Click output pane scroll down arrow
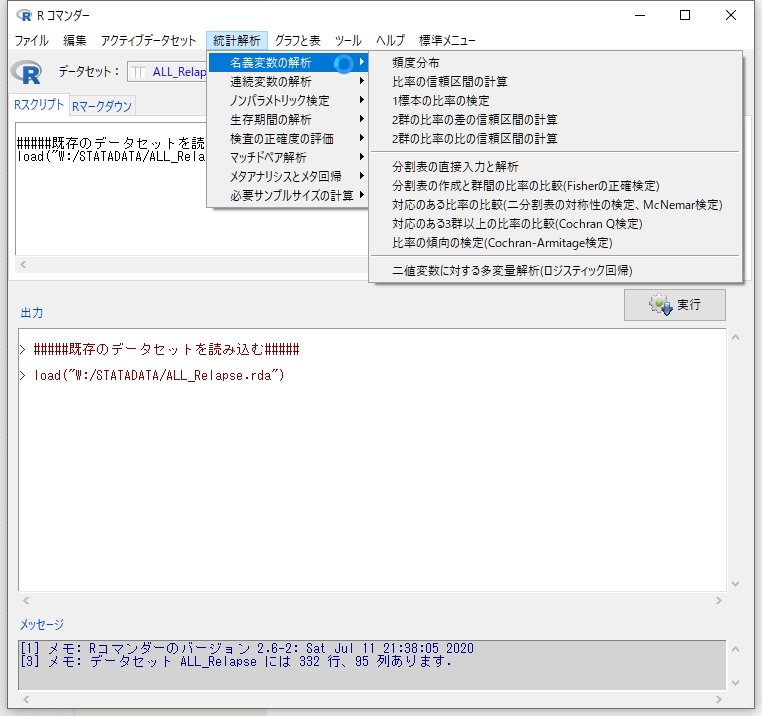Viewport: 762px width, 716px height. pos(735,583)
